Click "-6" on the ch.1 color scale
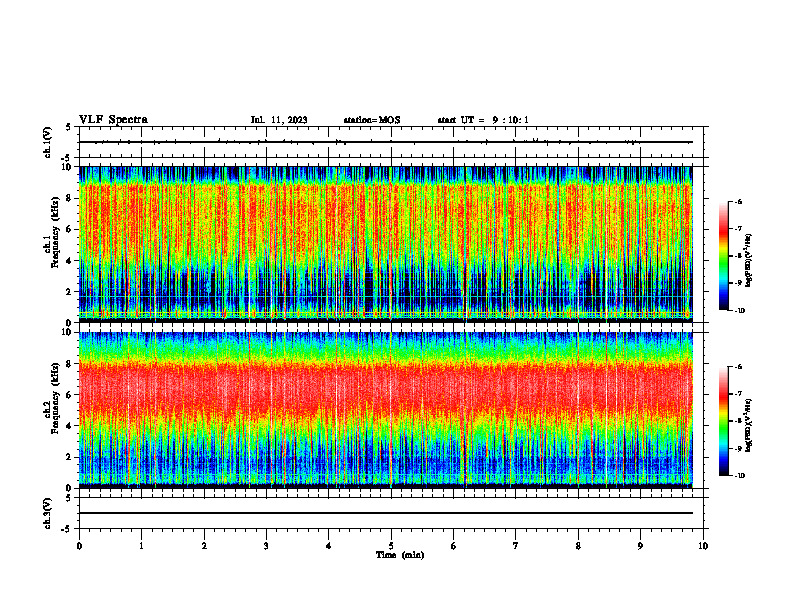The height and width of the screenshot is (612, 792). 738,201
